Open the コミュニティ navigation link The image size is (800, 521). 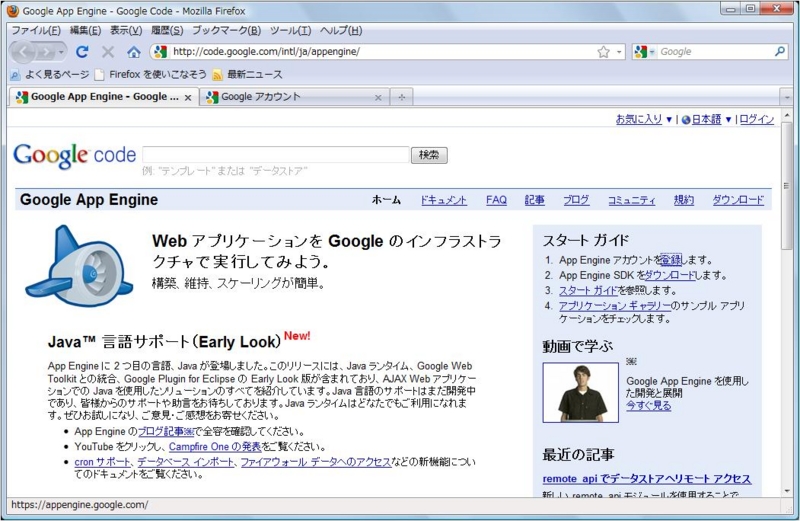(631, 200)
